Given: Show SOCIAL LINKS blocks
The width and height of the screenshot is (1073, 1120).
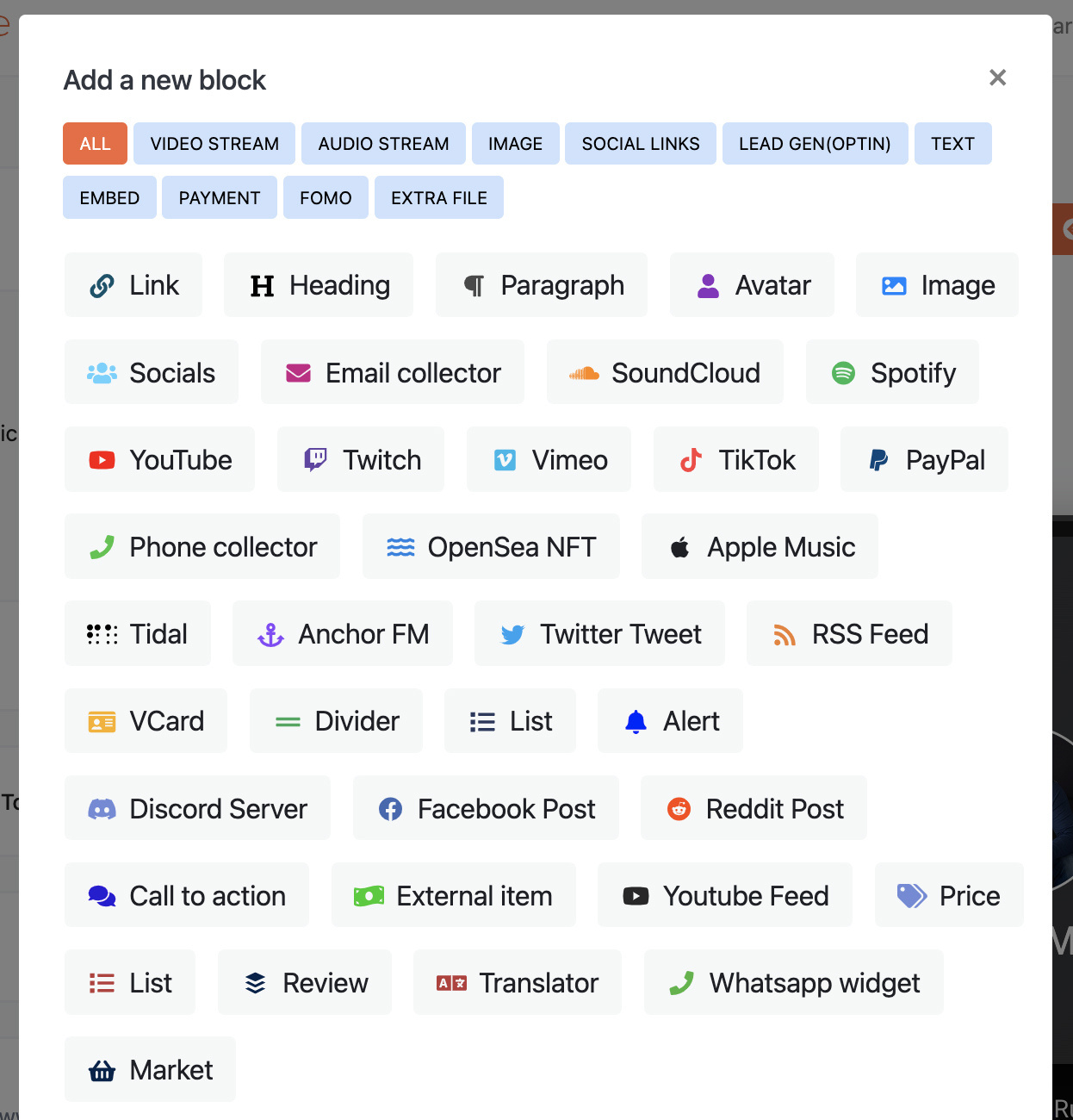Looking at the screenshot, I should click(x=641, y=143).
